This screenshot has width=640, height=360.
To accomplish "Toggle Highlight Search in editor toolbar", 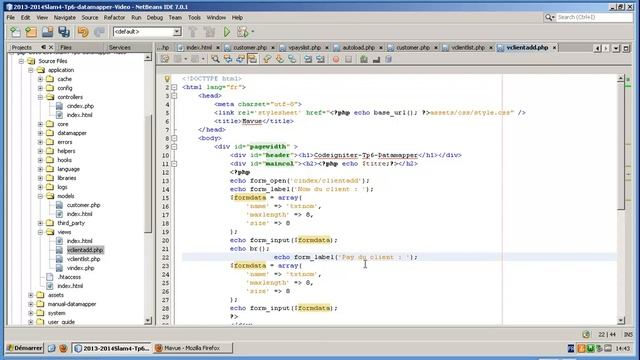I will (253, 59).
